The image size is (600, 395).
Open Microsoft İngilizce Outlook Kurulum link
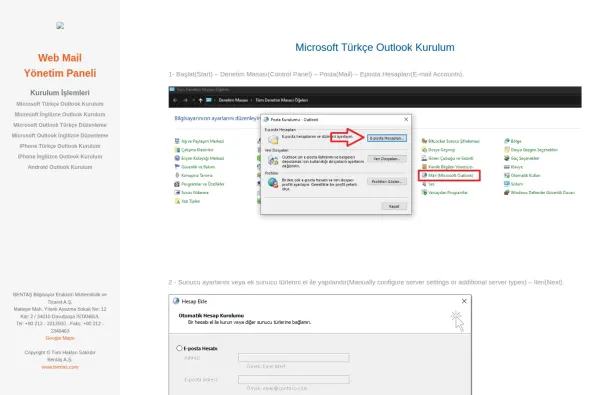(60, 114)
